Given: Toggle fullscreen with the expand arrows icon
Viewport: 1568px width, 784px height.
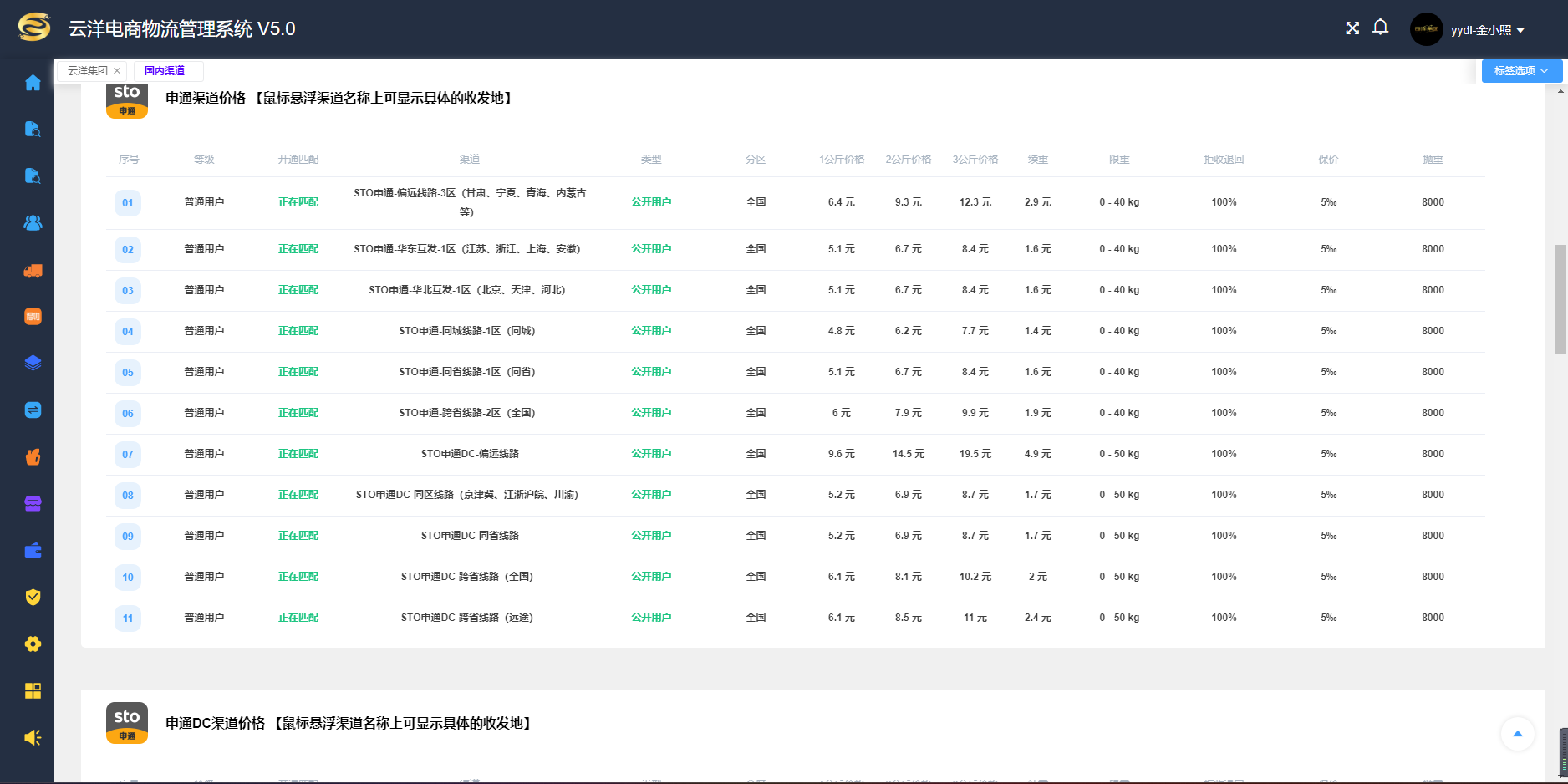Looking at the screenshot, I should (1352, 28).
